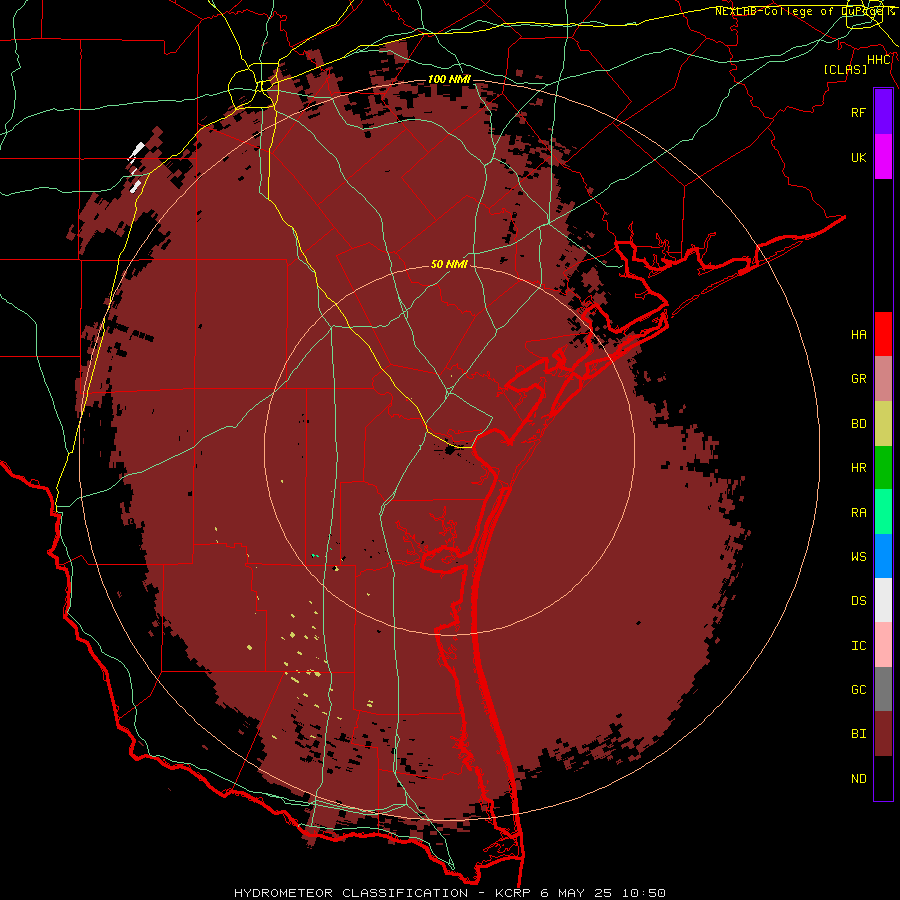
Task: Click the RF purple legend swatch
Action: tap(883, 112)
